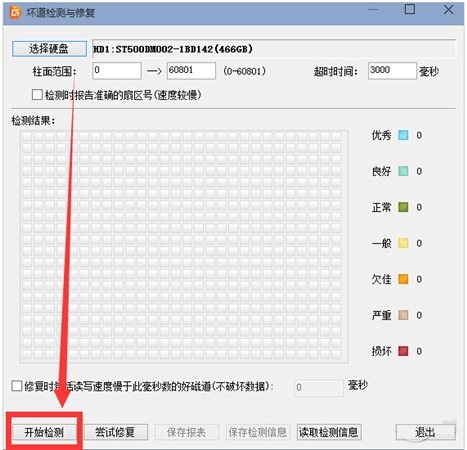Image resolution: width=467 pixels, height=450 pixels.
Task: Click the 超时时间 label
Action: click(x=336, y=71)
